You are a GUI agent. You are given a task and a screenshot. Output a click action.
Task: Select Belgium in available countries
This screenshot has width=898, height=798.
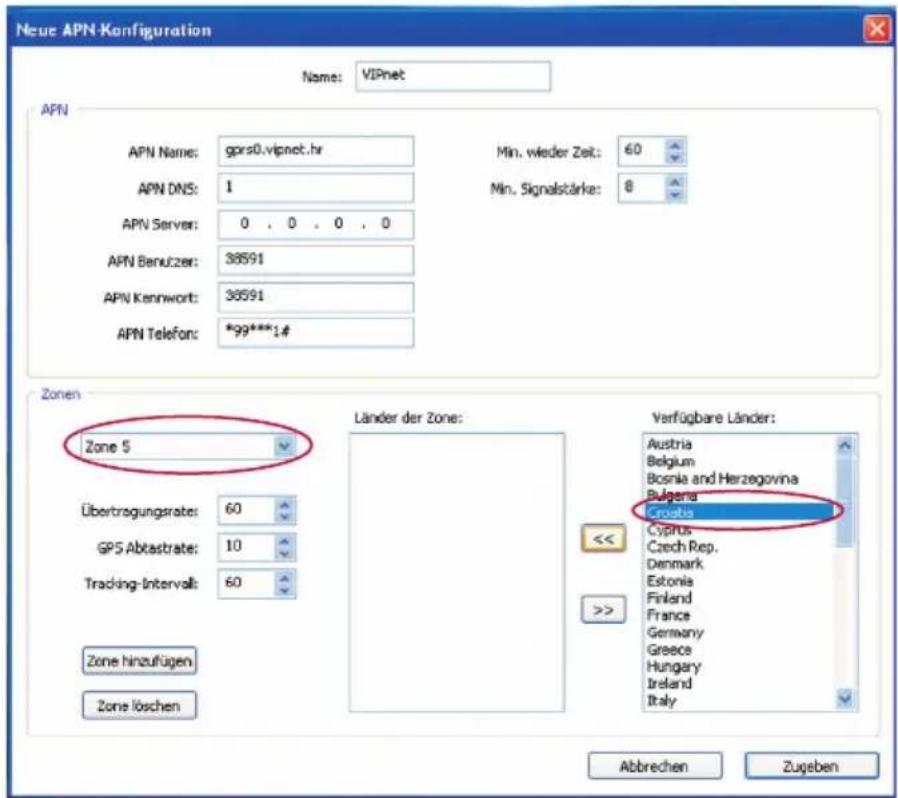[671, 461]
